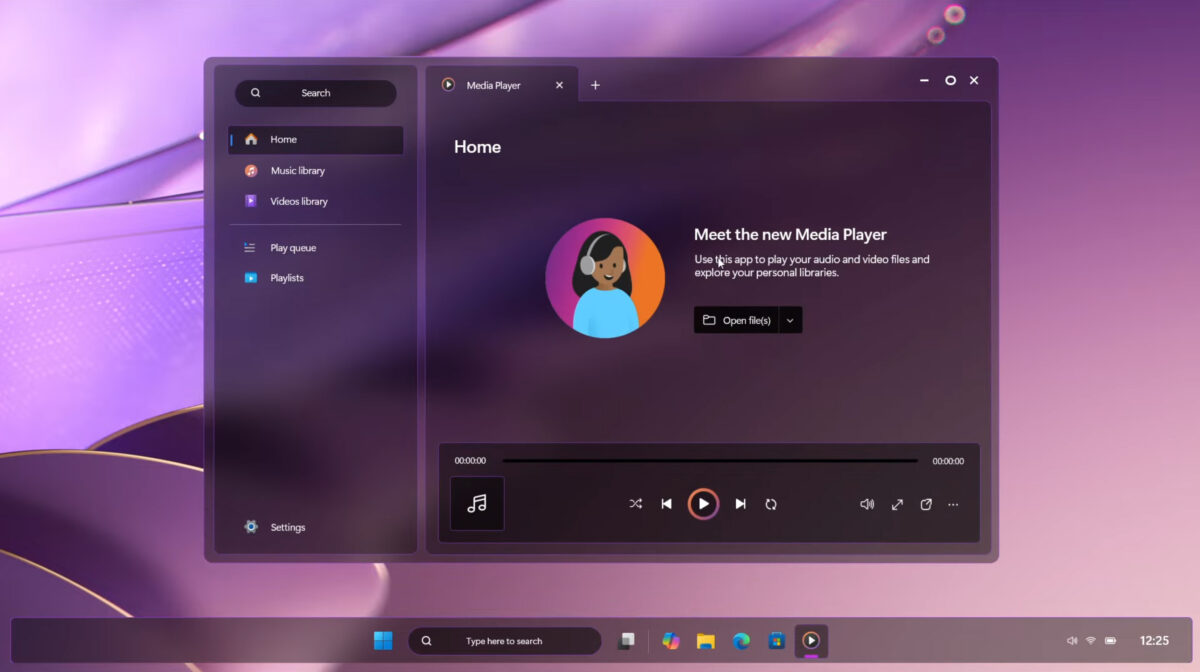Toggle playback with the Play button
Screen dimensions: 1200x672
704,504
